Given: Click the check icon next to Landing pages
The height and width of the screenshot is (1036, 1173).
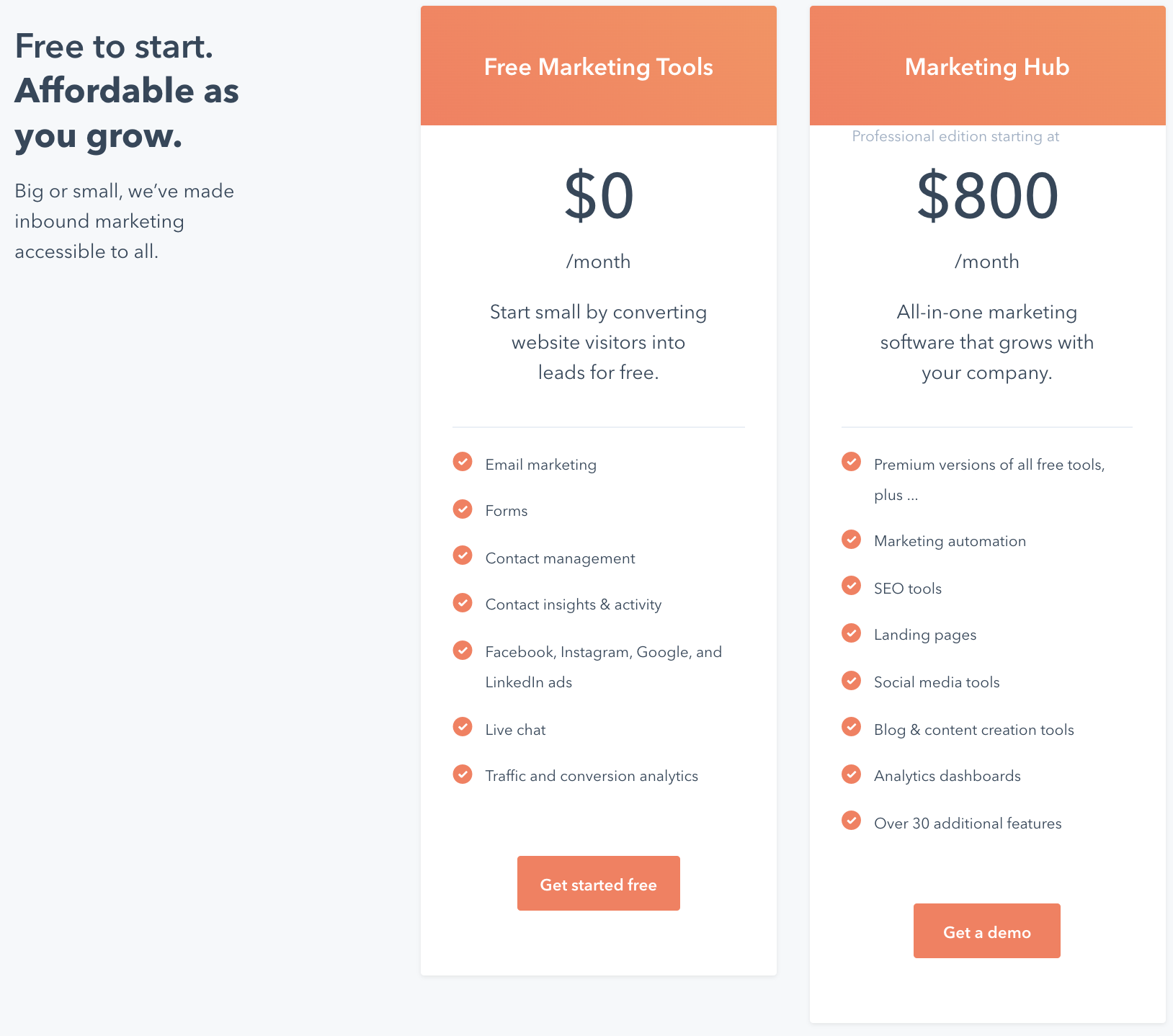Looking at the screenshot, I should point(852,633).
